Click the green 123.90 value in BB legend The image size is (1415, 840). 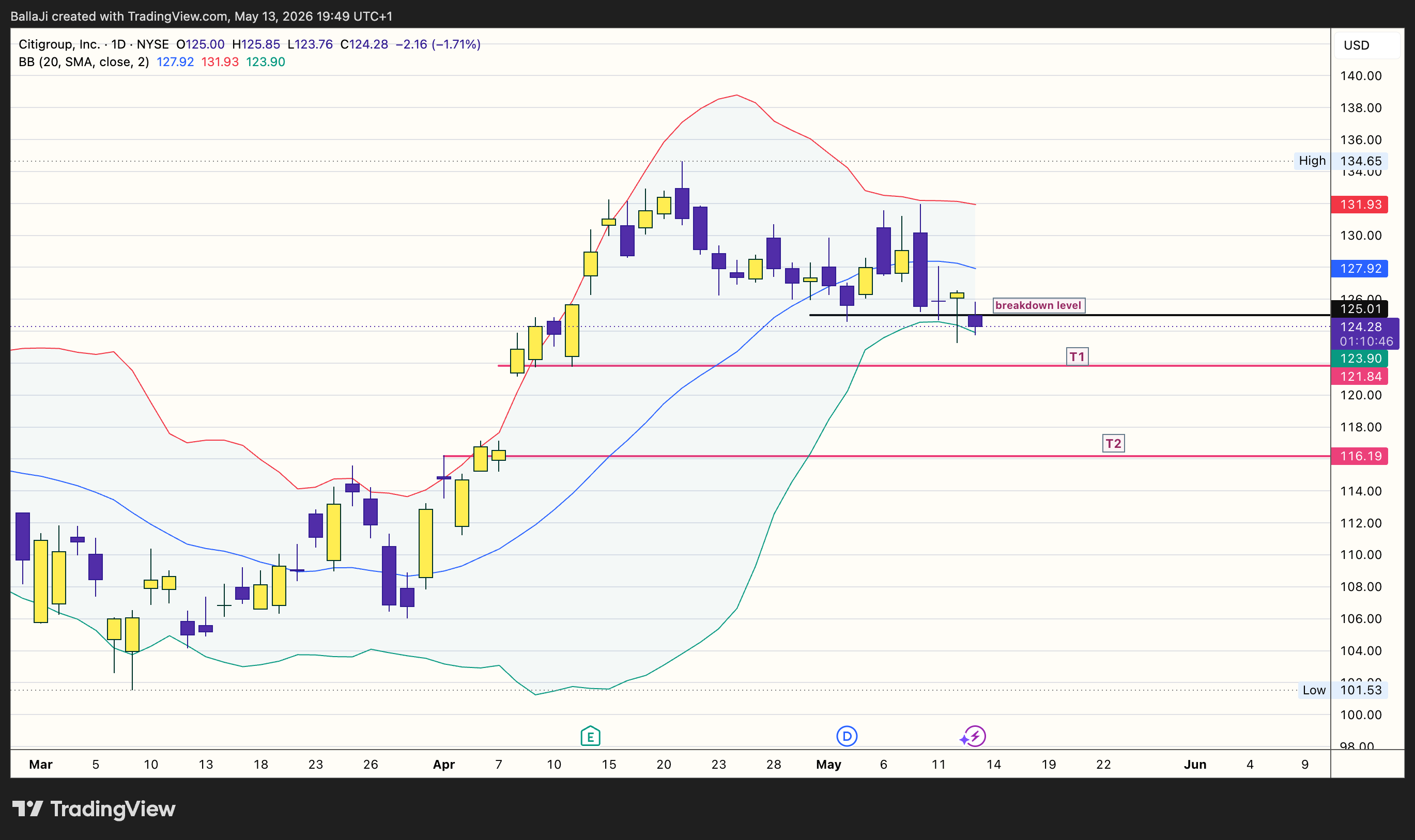265,63
